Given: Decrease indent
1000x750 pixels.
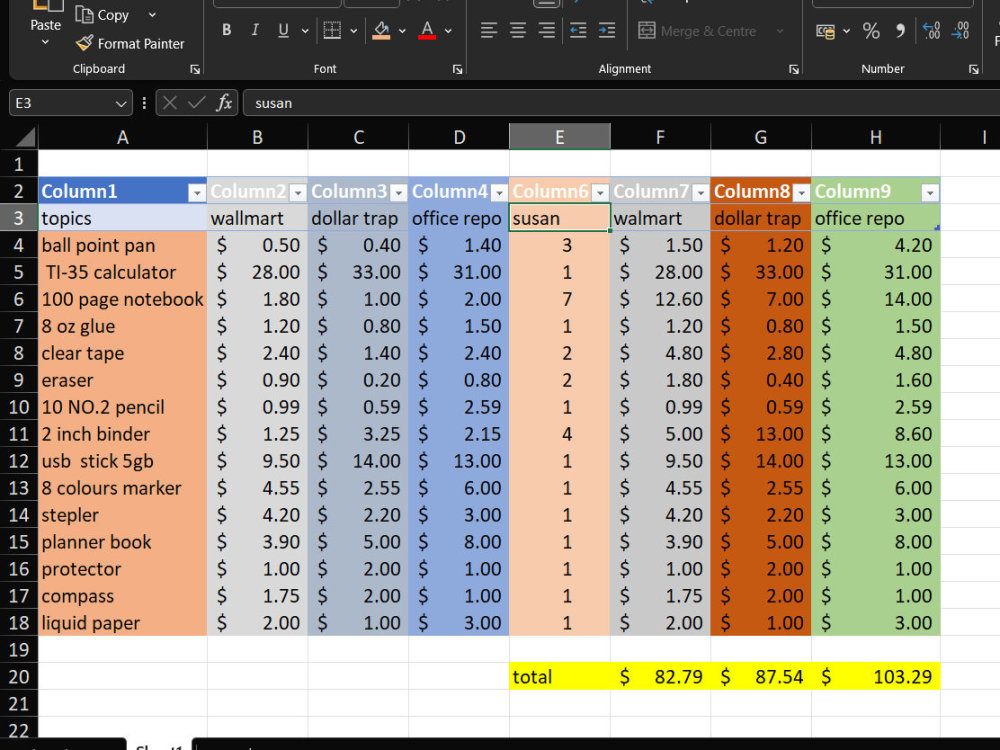Looking at the screenshot, I should click(x=578, y=30).
